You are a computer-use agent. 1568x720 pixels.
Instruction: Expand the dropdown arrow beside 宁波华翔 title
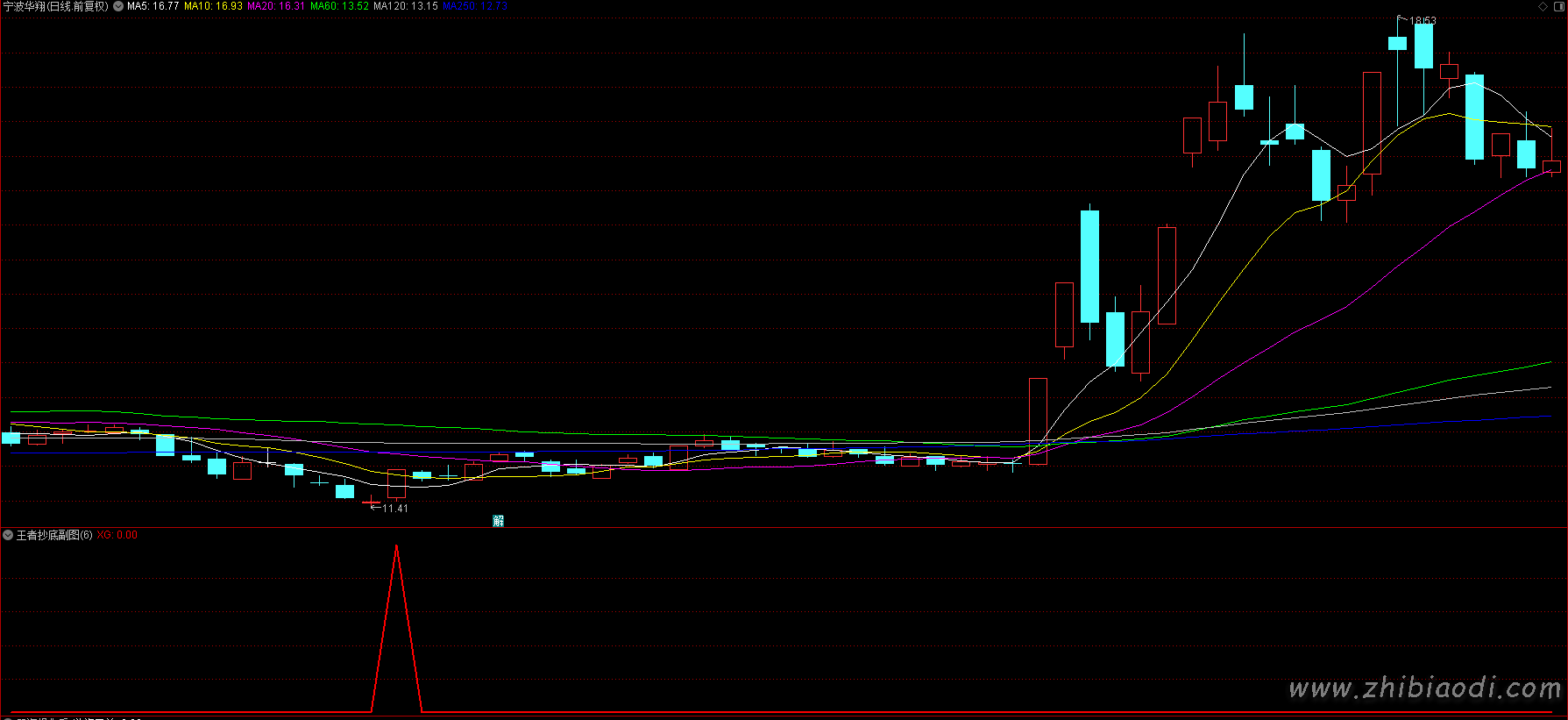[118, 6]
